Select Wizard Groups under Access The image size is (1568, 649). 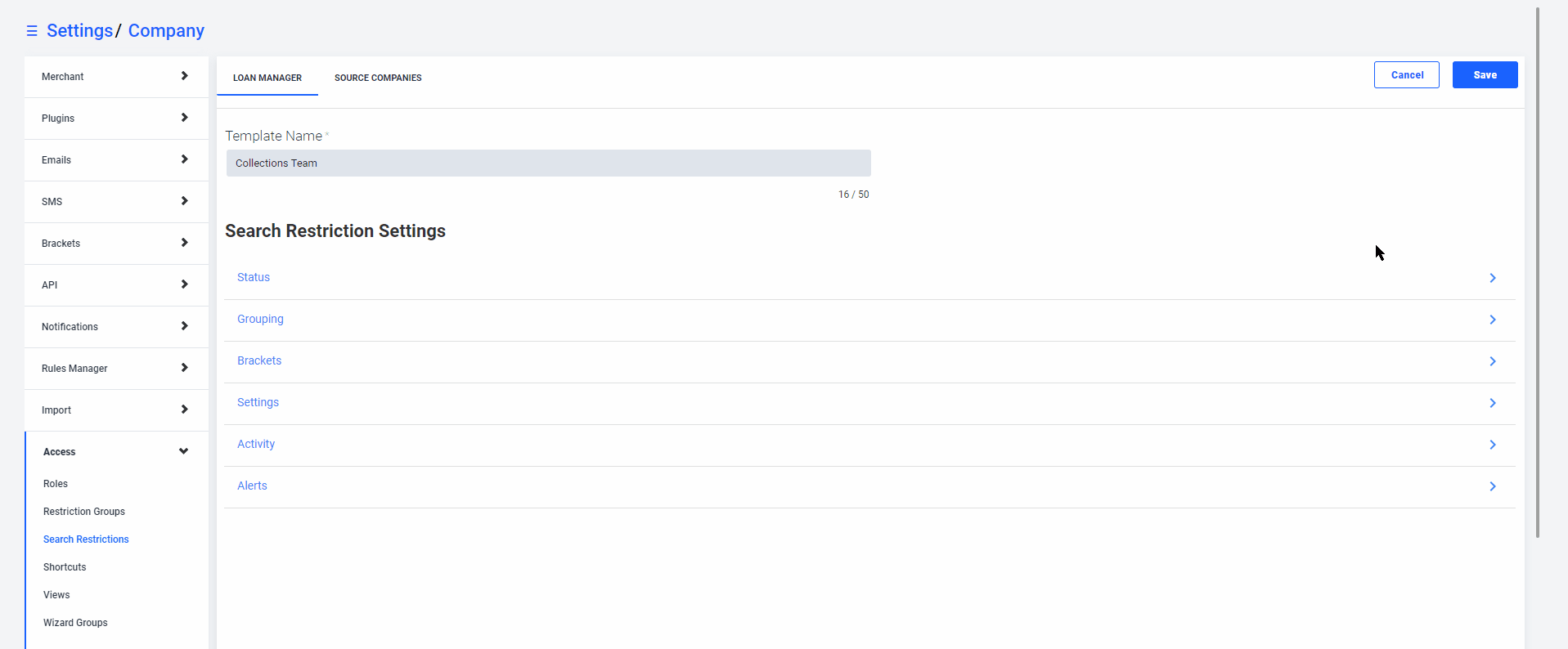click(75, 623)
